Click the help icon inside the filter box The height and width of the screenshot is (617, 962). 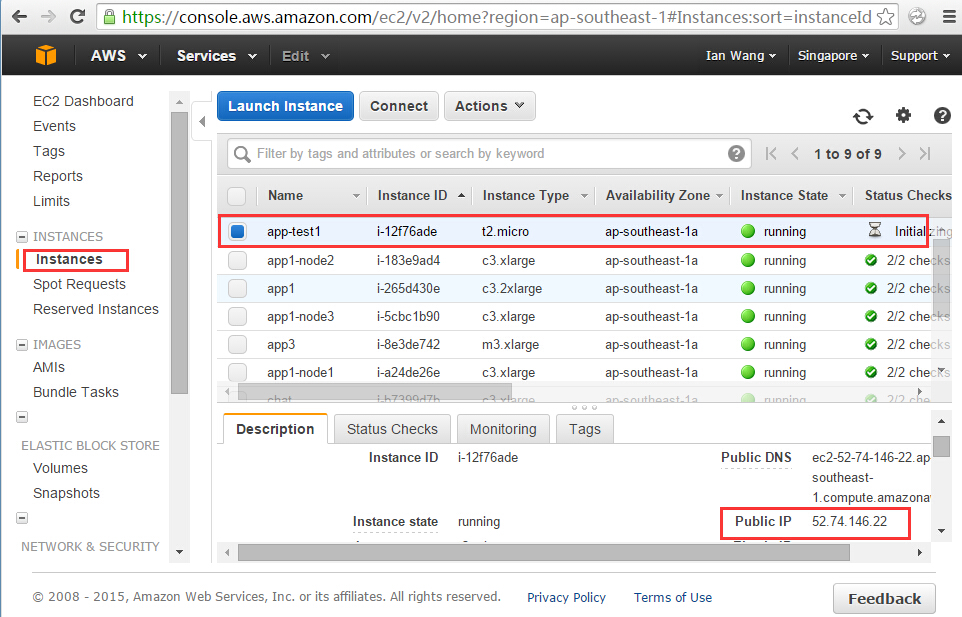736,153
